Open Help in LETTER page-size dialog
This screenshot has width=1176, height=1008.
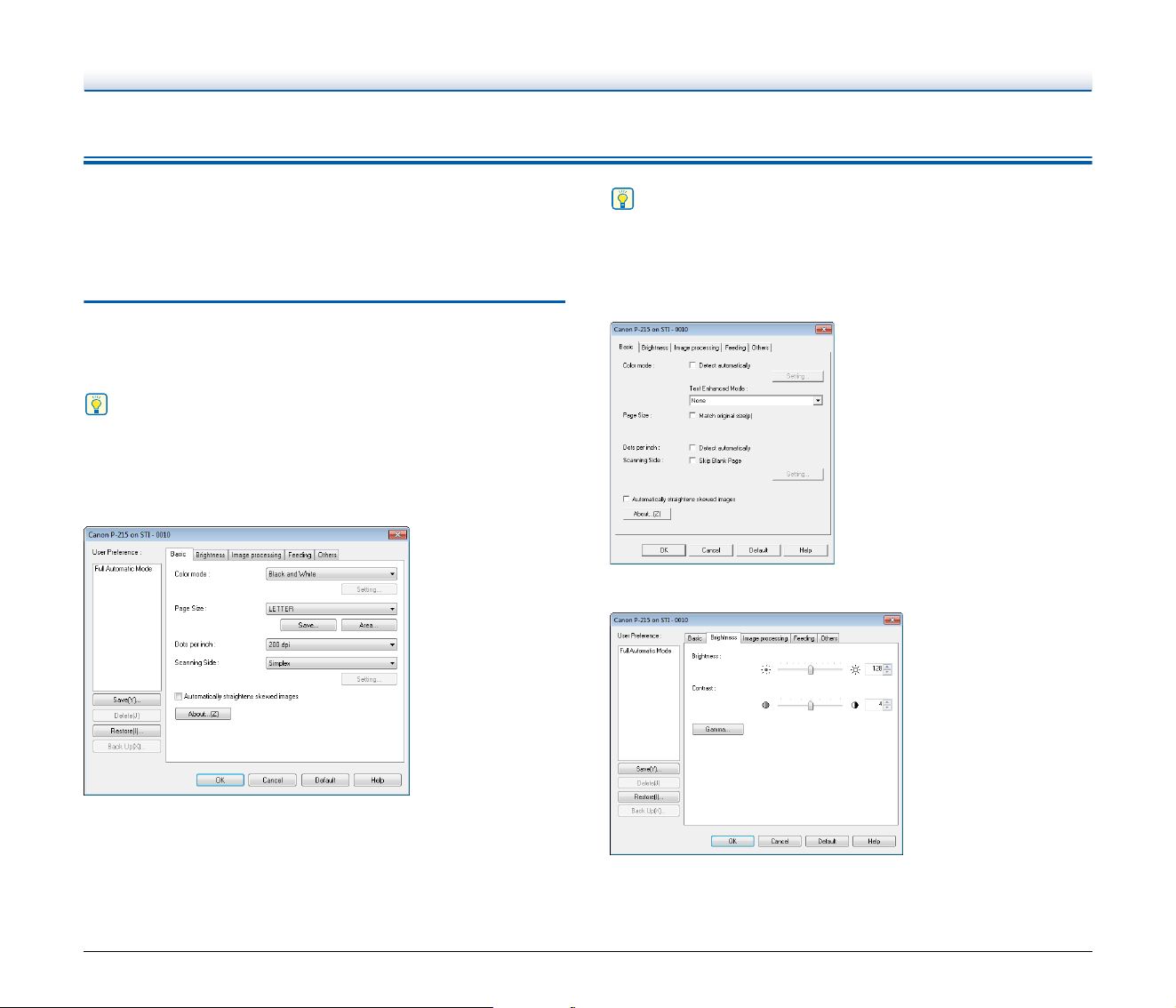(x=378, y=780)
